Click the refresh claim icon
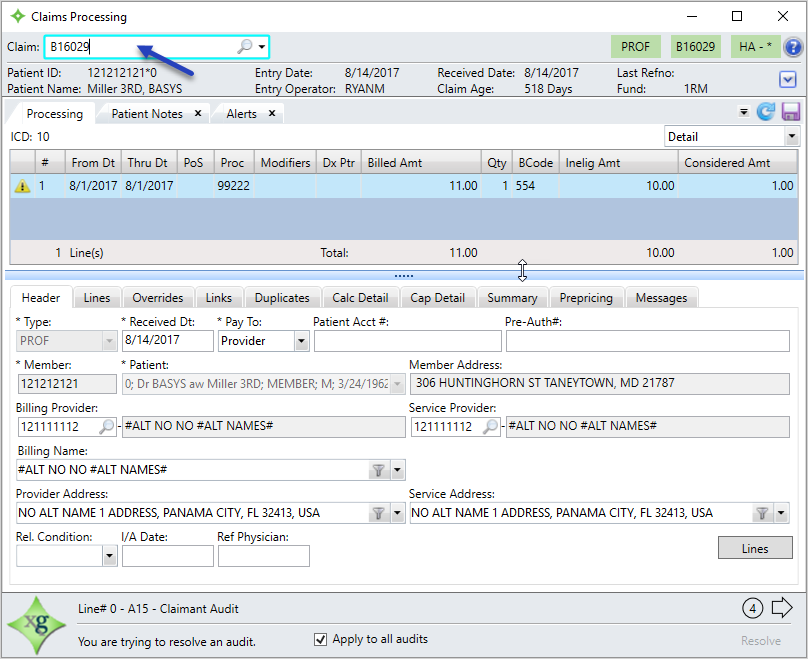Image resolution: width=808 pixels, height=659 pixels. coord(766,111)
